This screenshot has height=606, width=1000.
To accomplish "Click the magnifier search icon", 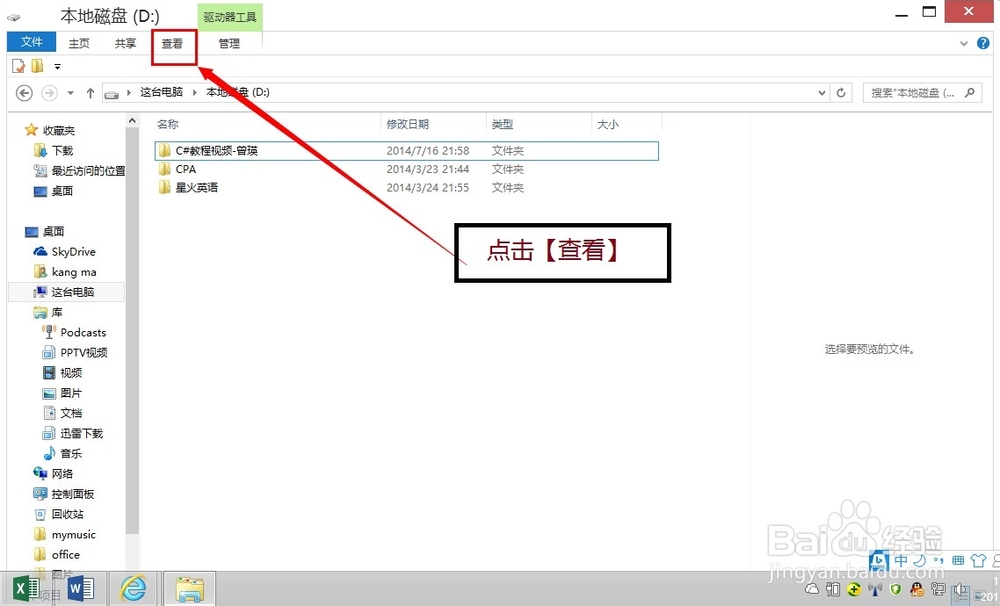I will click(x=970, y=93).
